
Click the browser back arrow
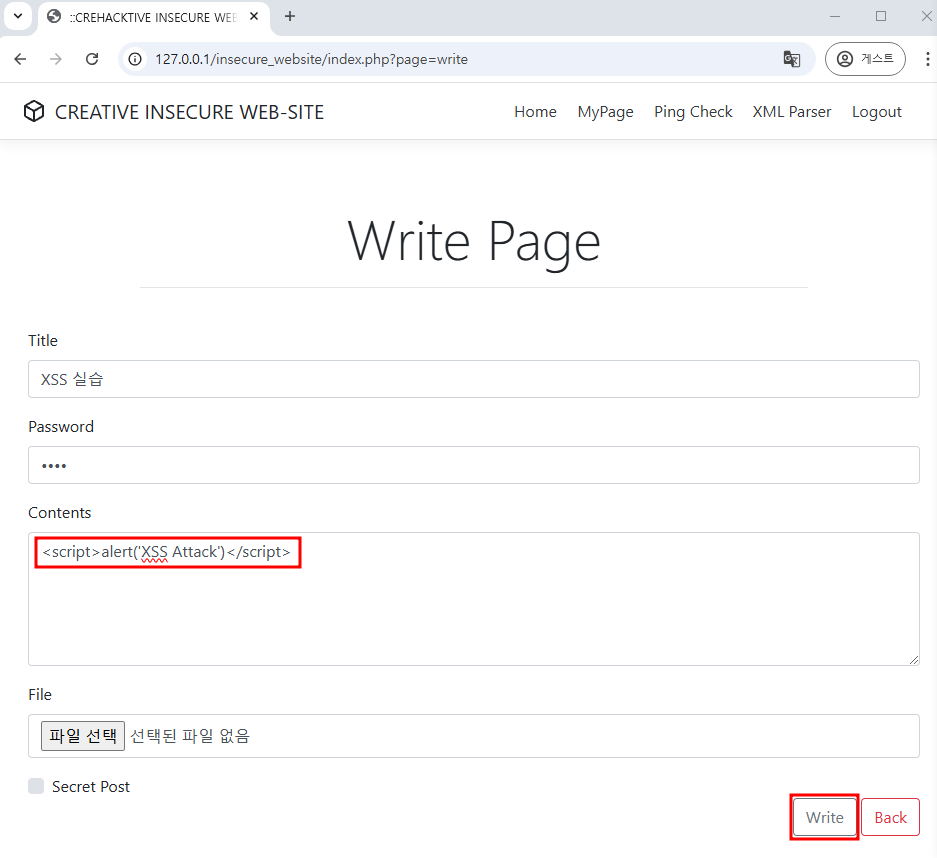coord(20,59)
